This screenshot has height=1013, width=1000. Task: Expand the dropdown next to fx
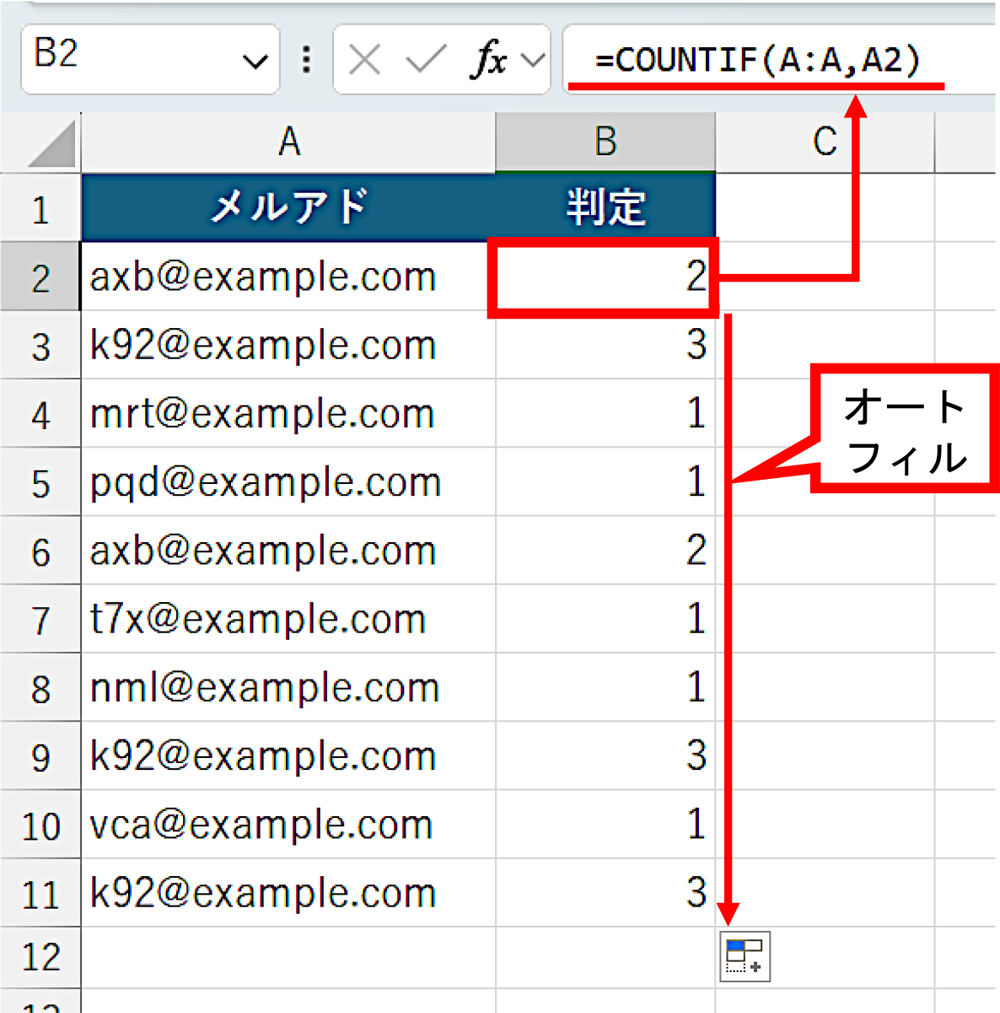pos(533,61)
